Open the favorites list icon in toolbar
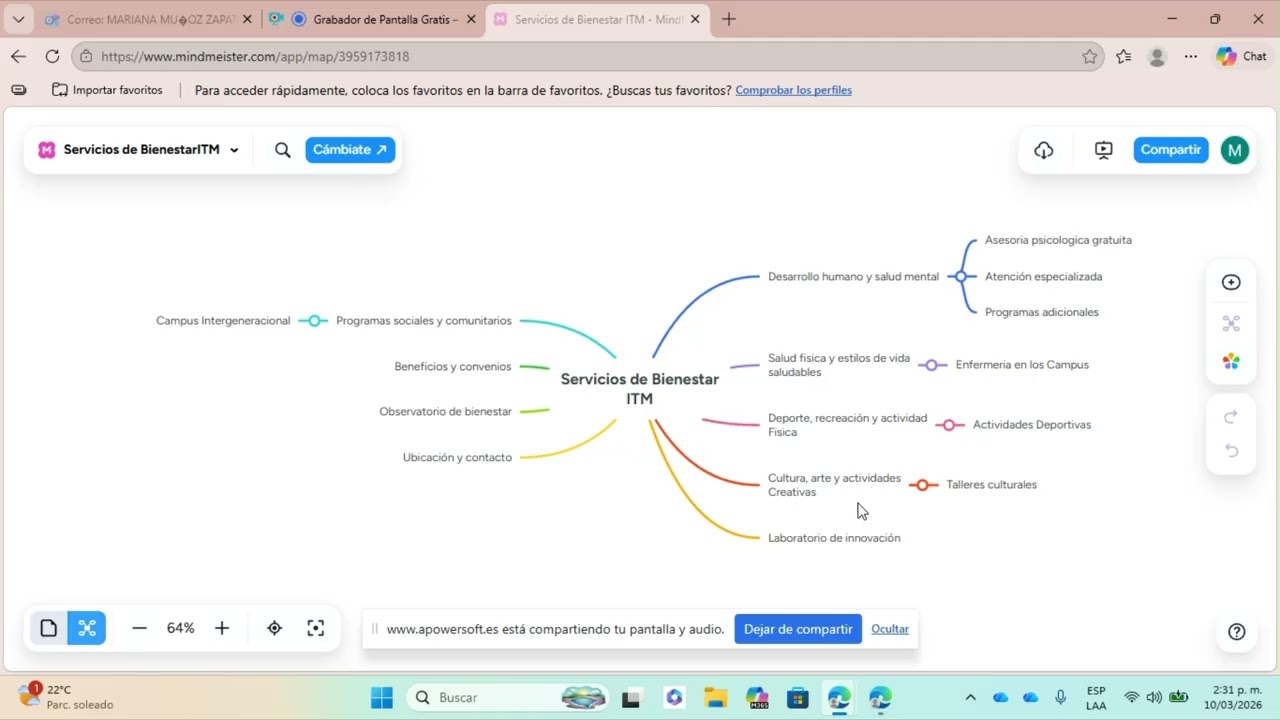Viewport: 1280px width, 720px height. [1123, 57]
